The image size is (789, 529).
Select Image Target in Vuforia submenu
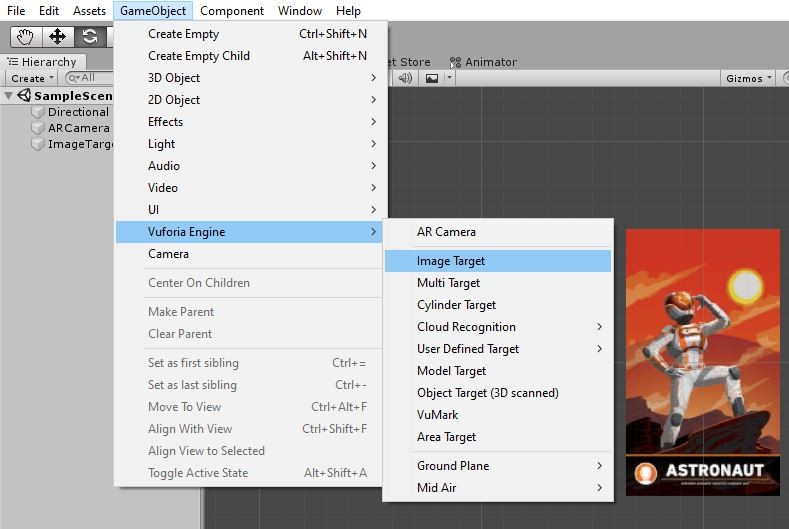click(x=498, y=261)
